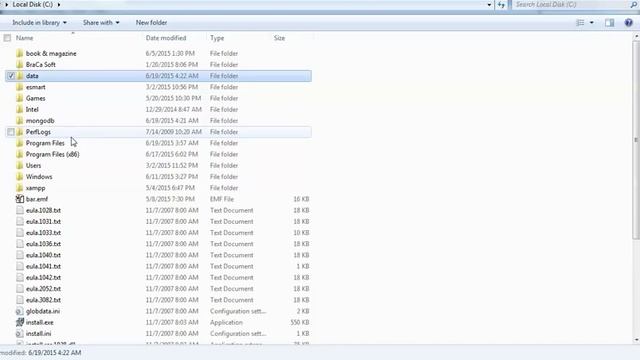Viewport: 640px width, 360px height.
Task: Open the book & magazine folder icon
Action: (x=20, y=53)
